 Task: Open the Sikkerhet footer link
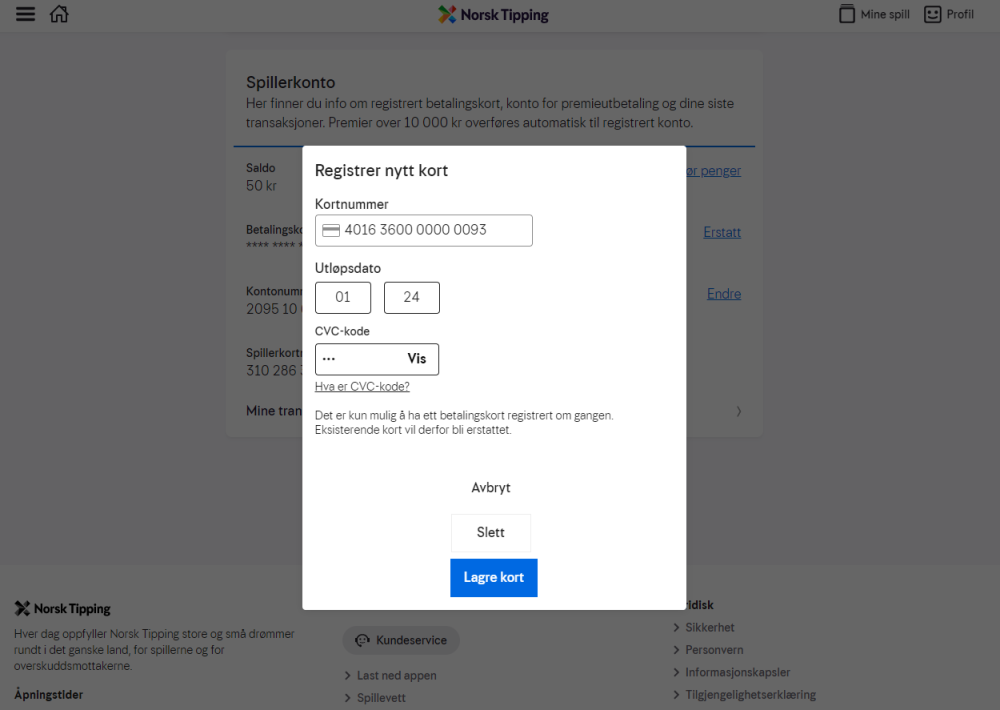point(709,628)
